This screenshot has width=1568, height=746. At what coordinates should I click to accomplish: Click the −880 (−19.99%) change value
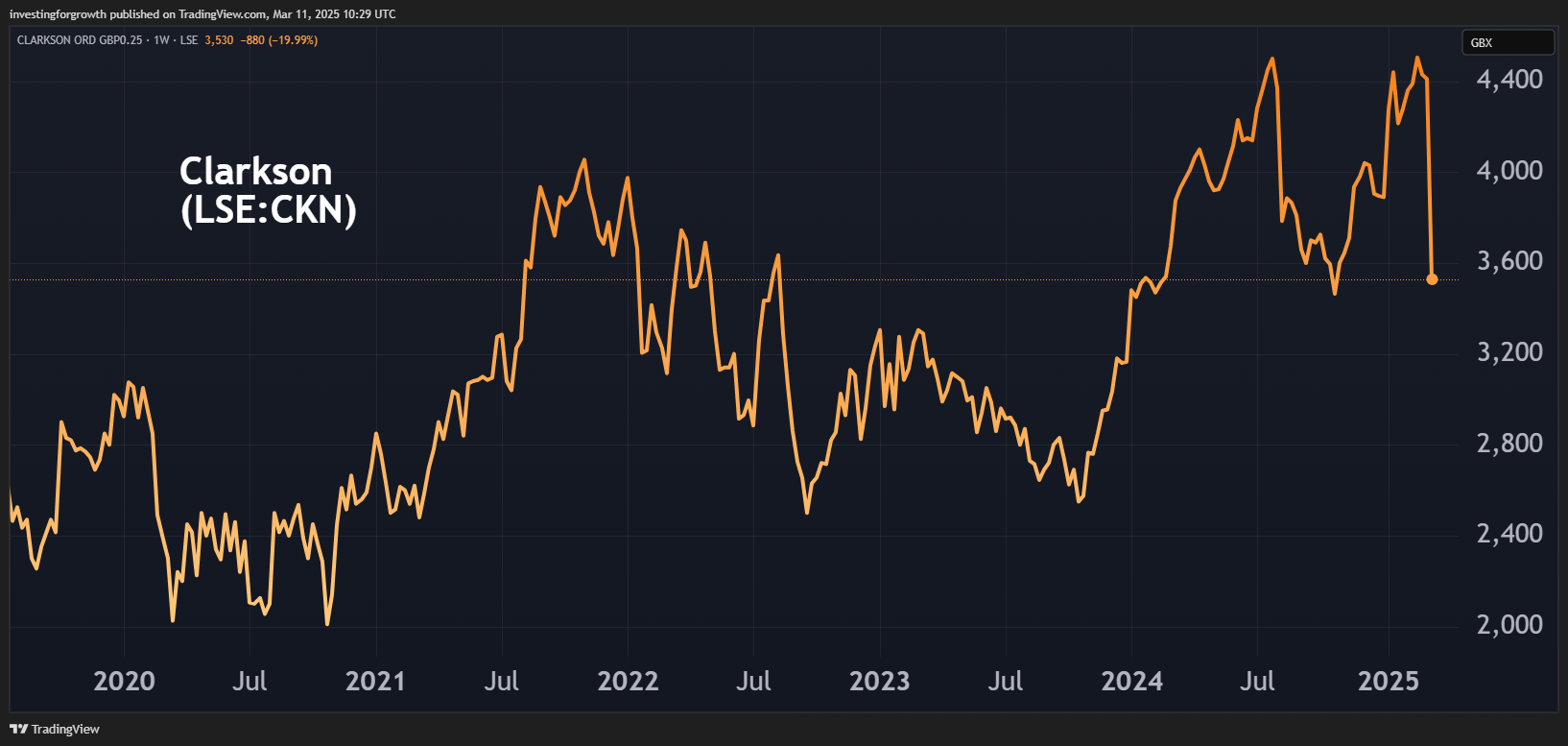[x=279, y=40]
